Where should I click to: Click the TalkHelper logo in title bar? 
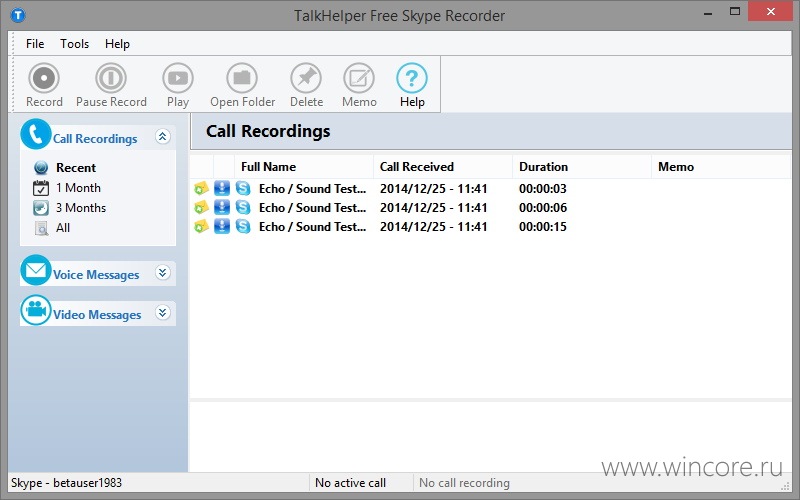pyautogui.click(x=18, y=15)
